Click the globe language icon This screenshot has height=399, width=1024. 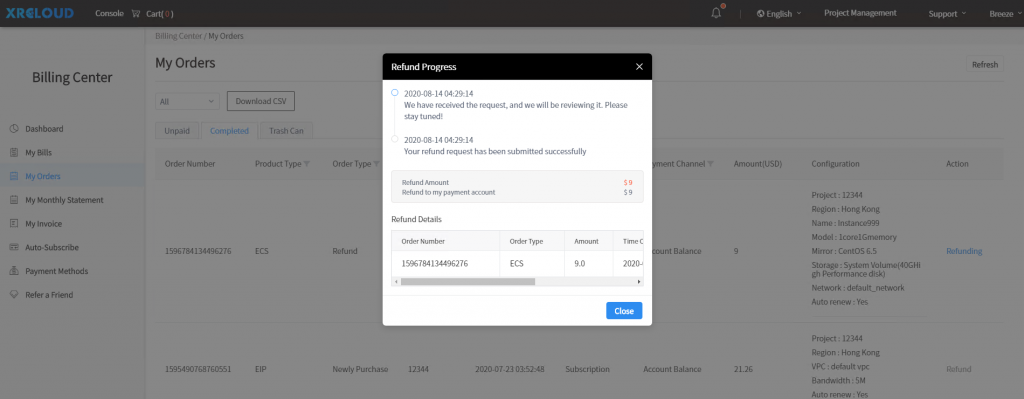click(x=760, y=14)
